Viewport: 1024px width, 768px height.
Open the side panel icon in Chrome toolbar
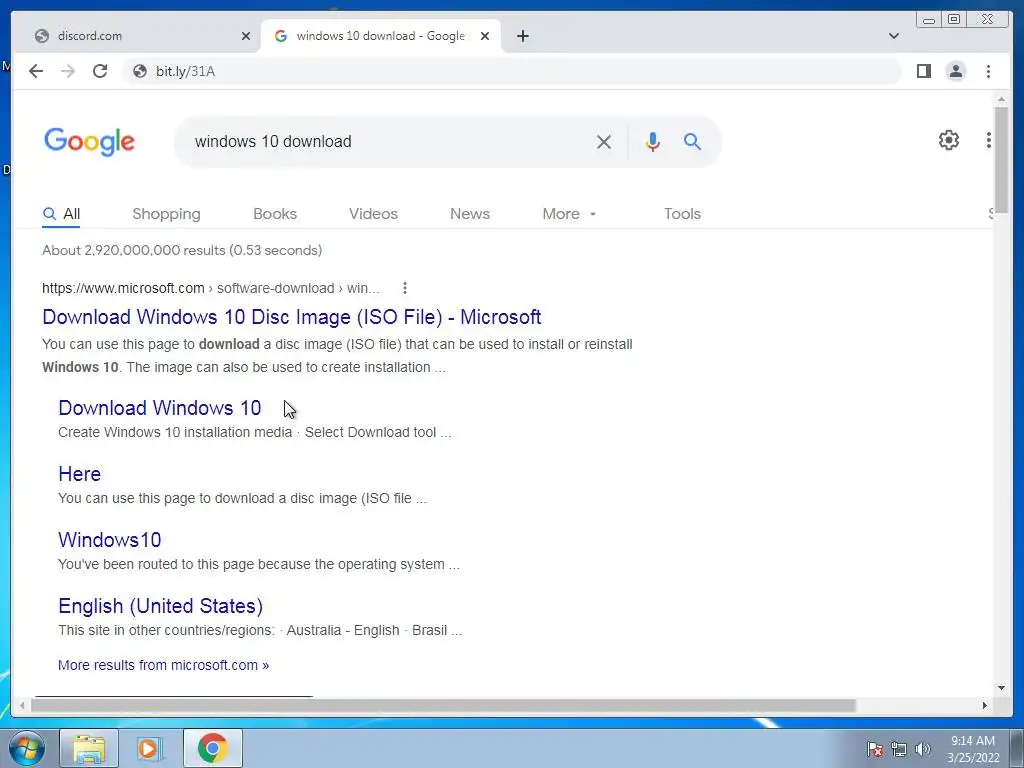(923, 71)
